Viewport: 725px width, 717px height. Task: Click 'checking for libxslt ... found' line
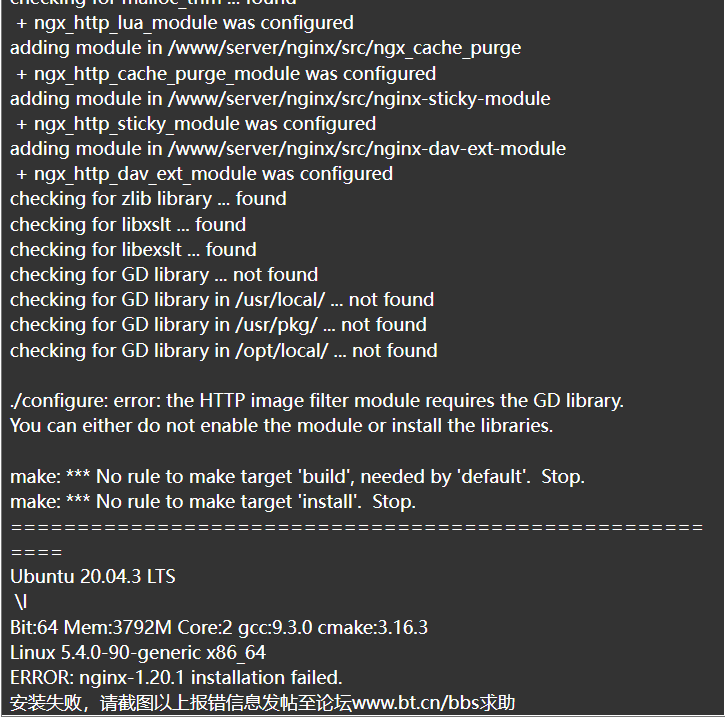(128, 225)
